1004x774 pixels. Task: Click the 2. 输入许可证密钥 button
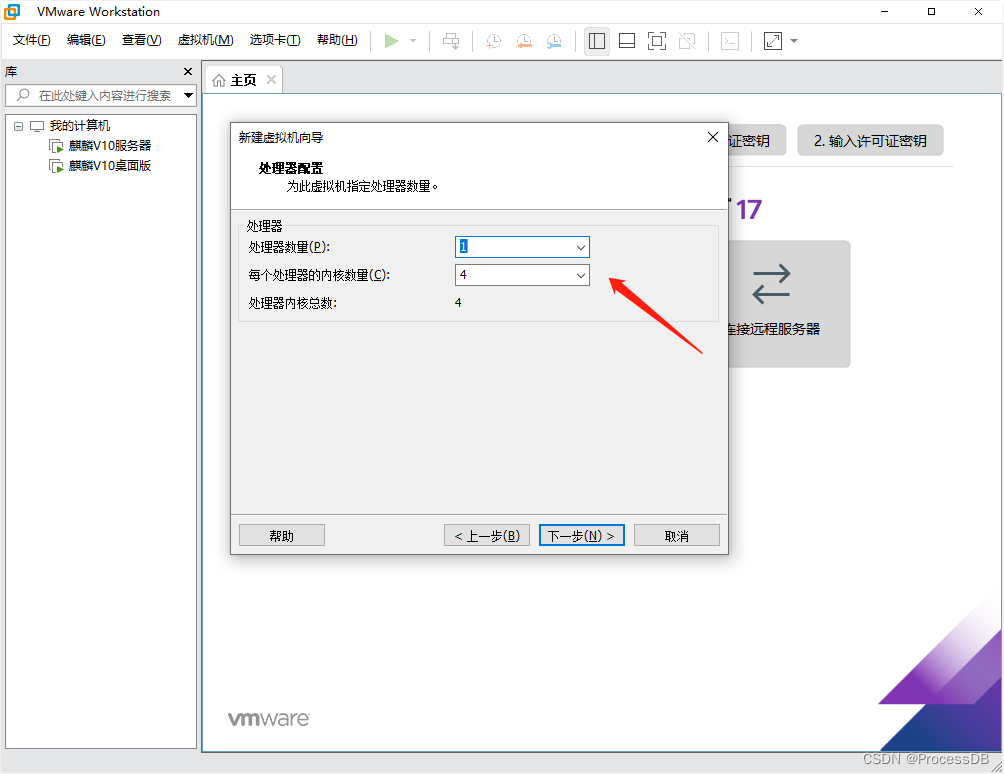click(870, 141)
